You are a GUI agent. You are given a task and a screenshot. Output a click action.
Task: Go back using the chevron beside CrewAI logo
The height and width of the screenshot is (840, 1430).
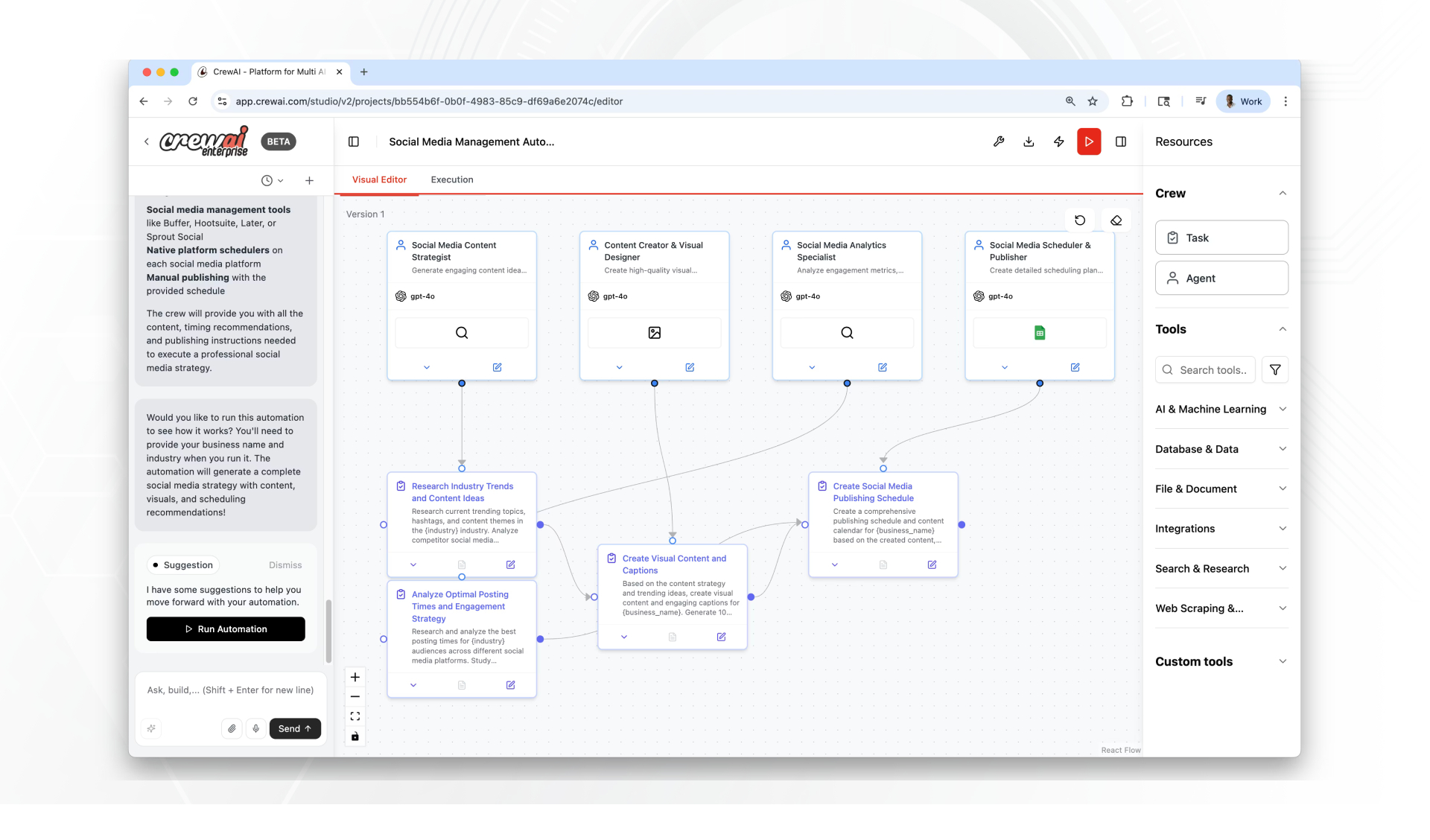click(146, 141)
